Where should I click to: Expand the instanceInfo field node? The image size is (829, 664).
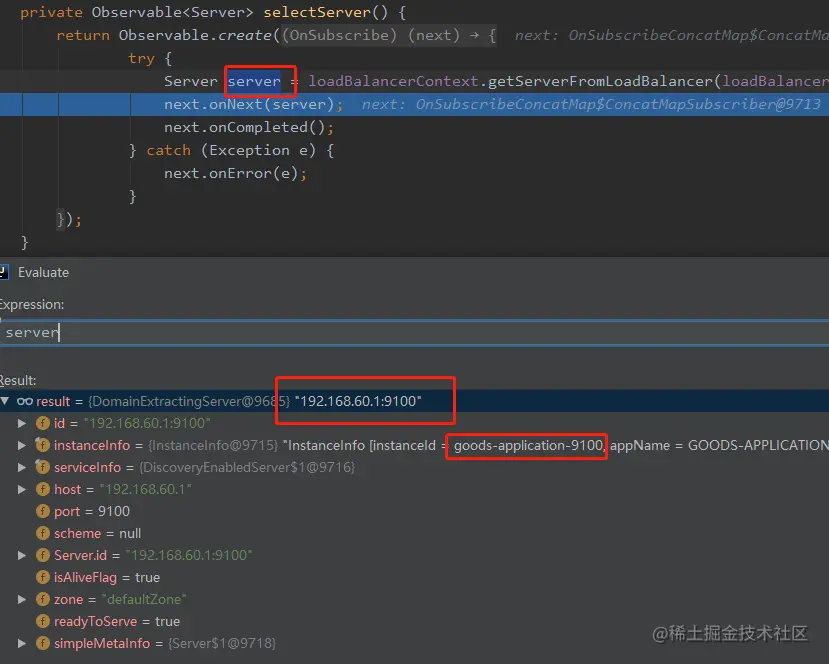tap(22, 446)
